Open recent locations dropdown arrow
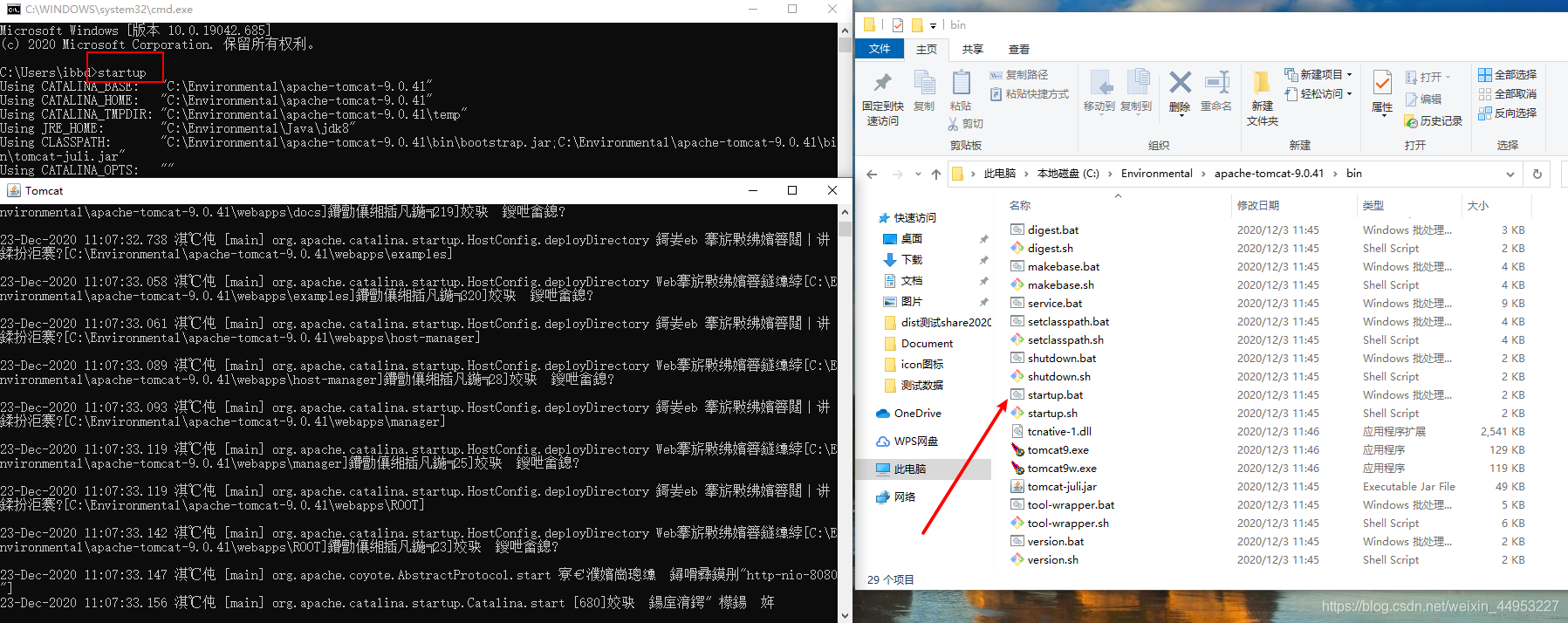Image resolution: width=1568 pixels, height=623 pixels. [x=918, y=174]
